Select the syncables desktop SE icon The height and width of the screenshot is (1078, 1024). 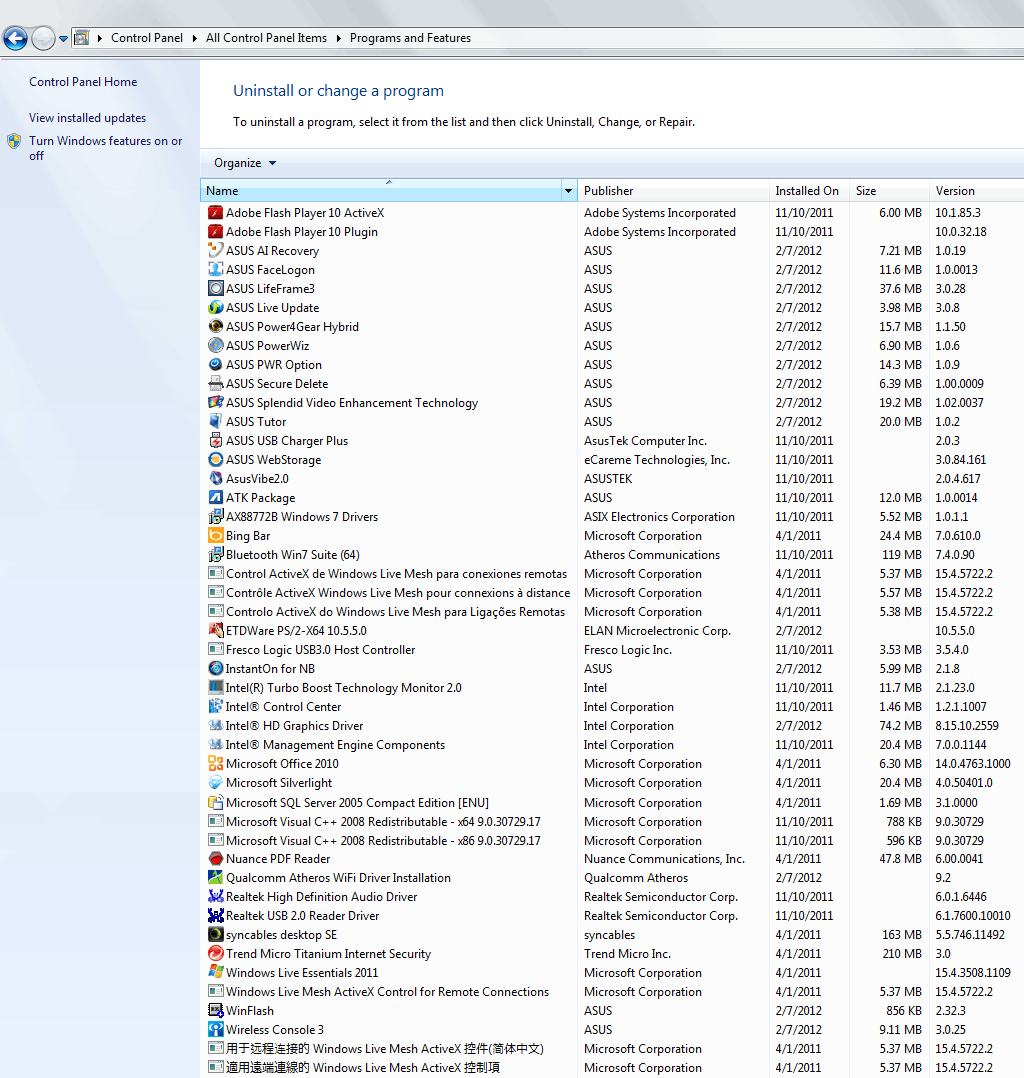(216, 935)
